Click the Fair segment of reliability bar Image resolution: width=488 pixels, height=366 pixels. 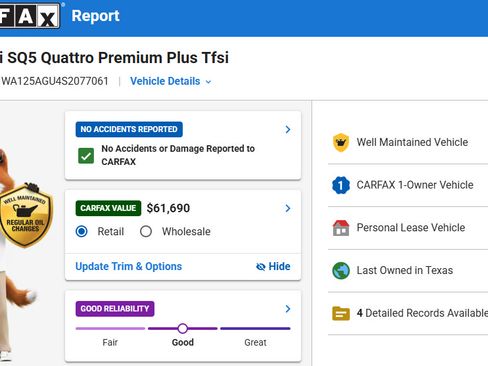coord(110,328)
